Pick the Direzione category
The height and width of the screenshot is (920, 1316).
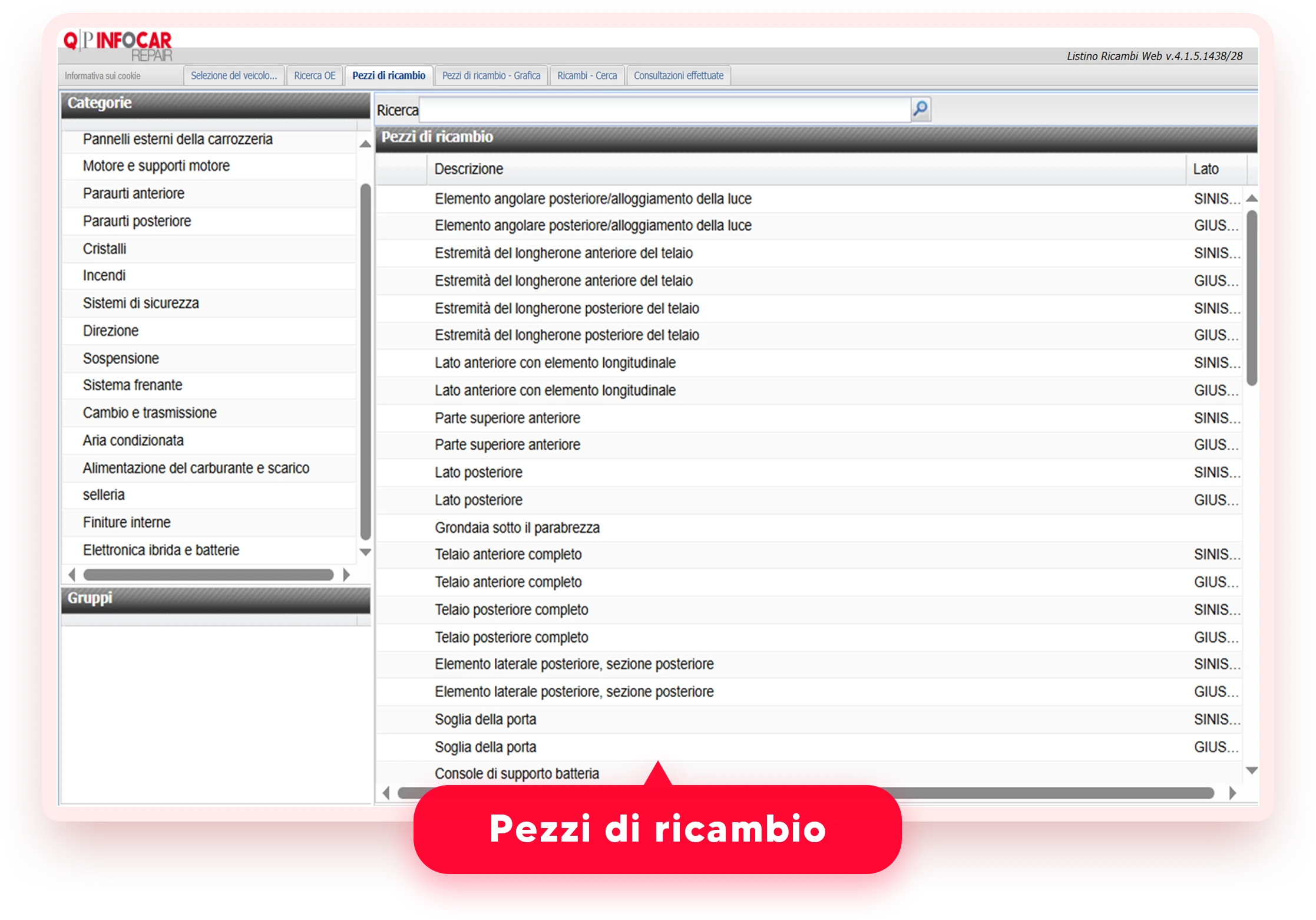(x=209, y=331)
